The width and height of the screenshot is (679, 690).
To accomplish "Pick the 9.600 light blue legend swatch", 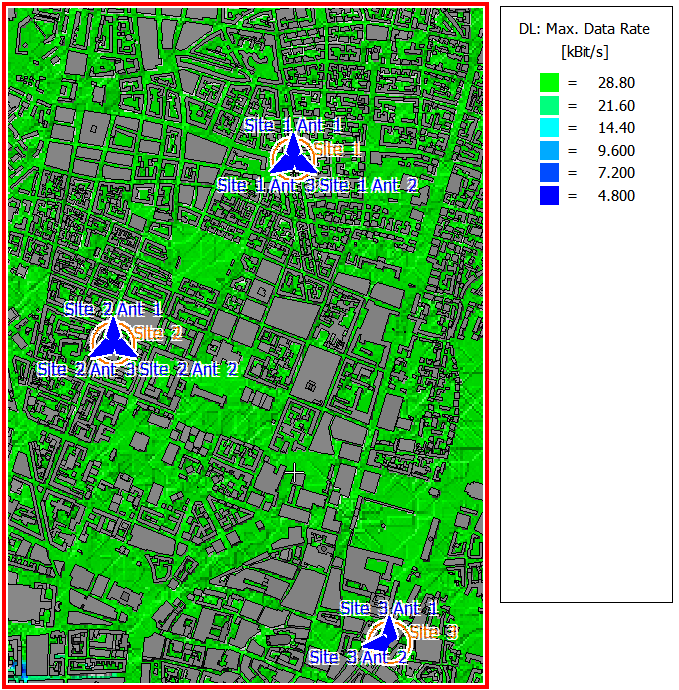I will 549,150.
